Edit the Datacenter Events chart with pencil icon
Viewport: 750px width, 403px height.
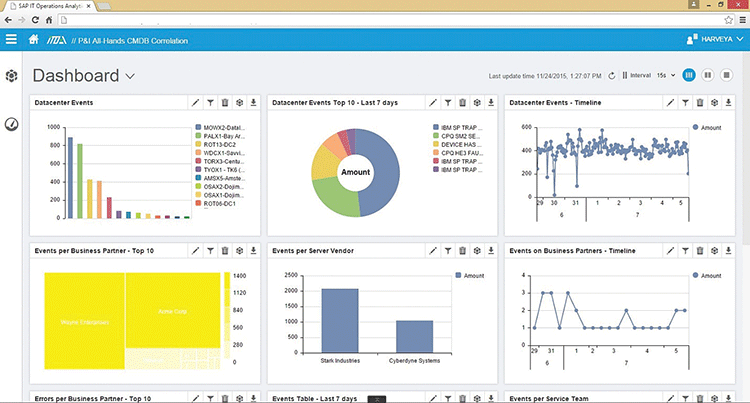(x=194, y=102)
